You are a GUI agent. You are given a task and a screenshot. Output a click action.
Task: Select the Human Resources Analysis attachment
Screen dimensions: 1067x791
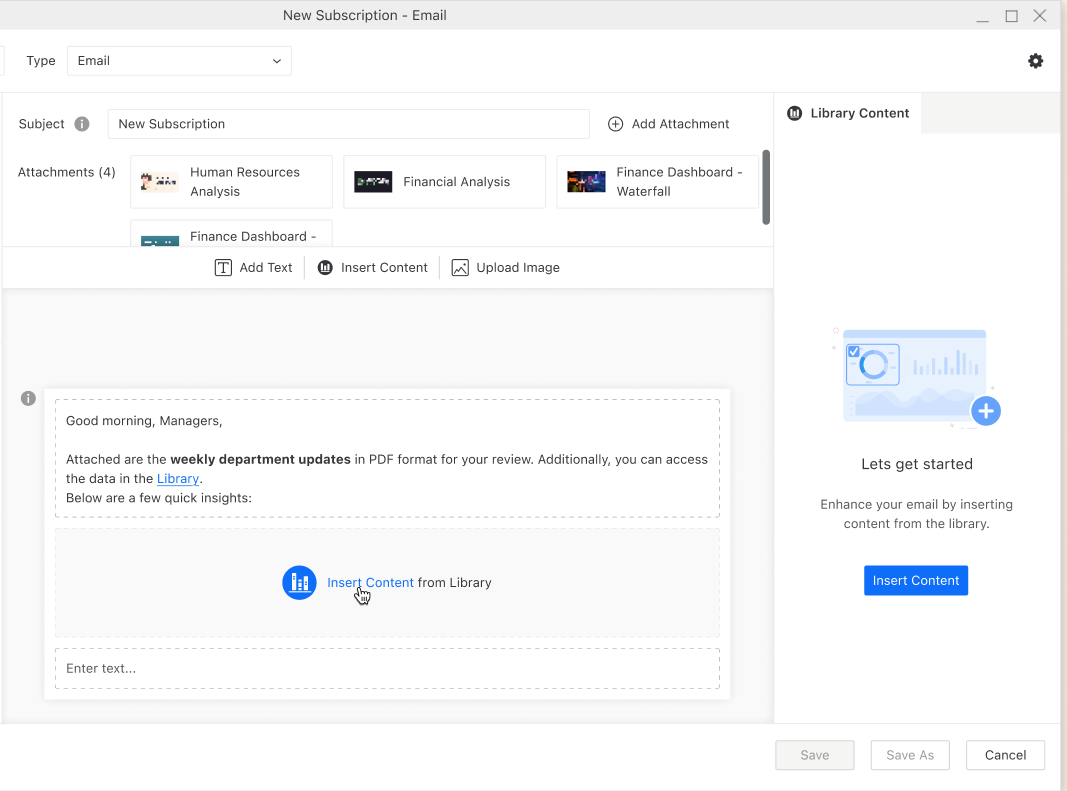pyautogui.click(x=231, y=182)
